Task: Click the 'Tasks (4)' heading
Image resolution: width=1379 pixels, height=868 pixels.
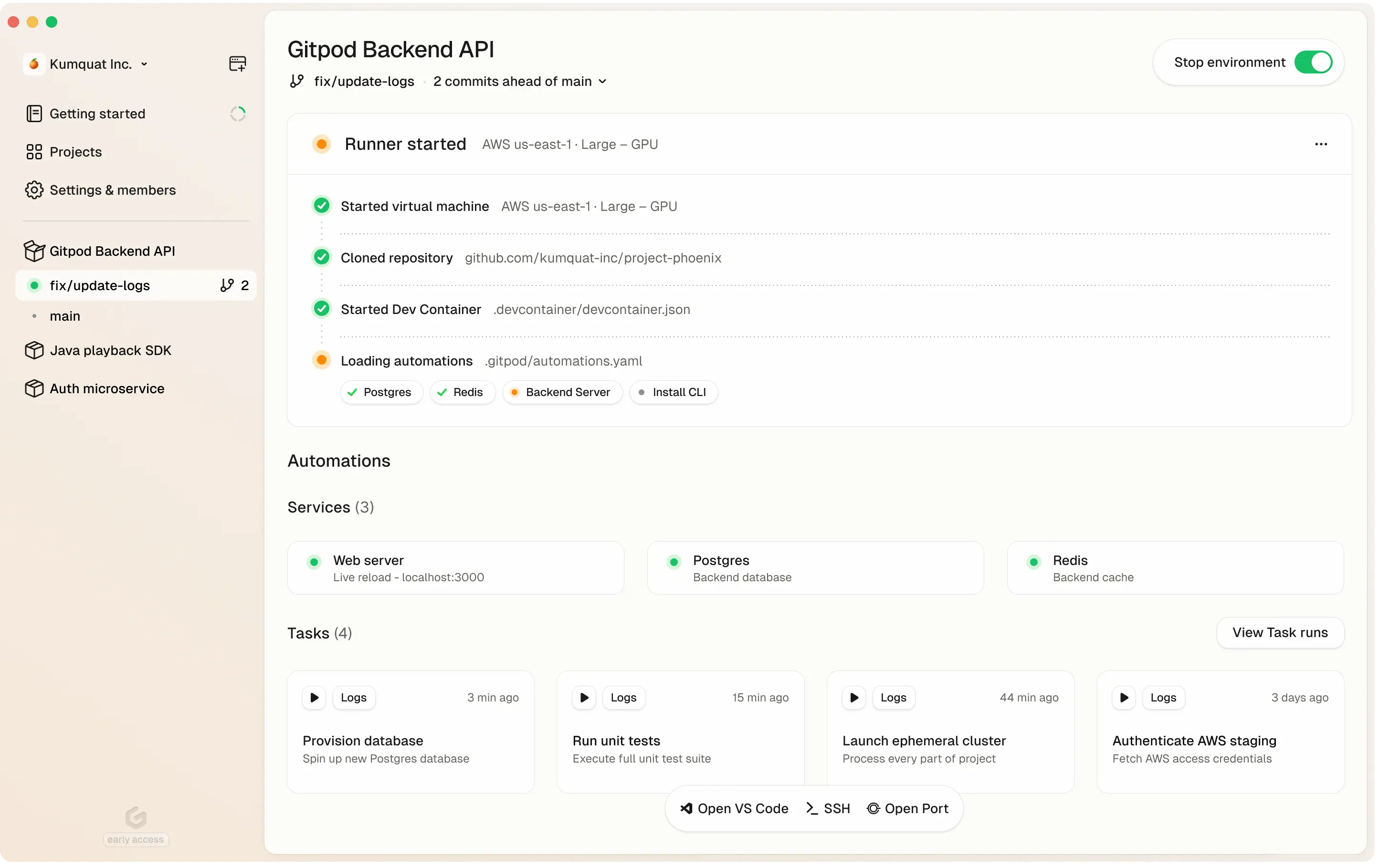Action: click(319, 633)
